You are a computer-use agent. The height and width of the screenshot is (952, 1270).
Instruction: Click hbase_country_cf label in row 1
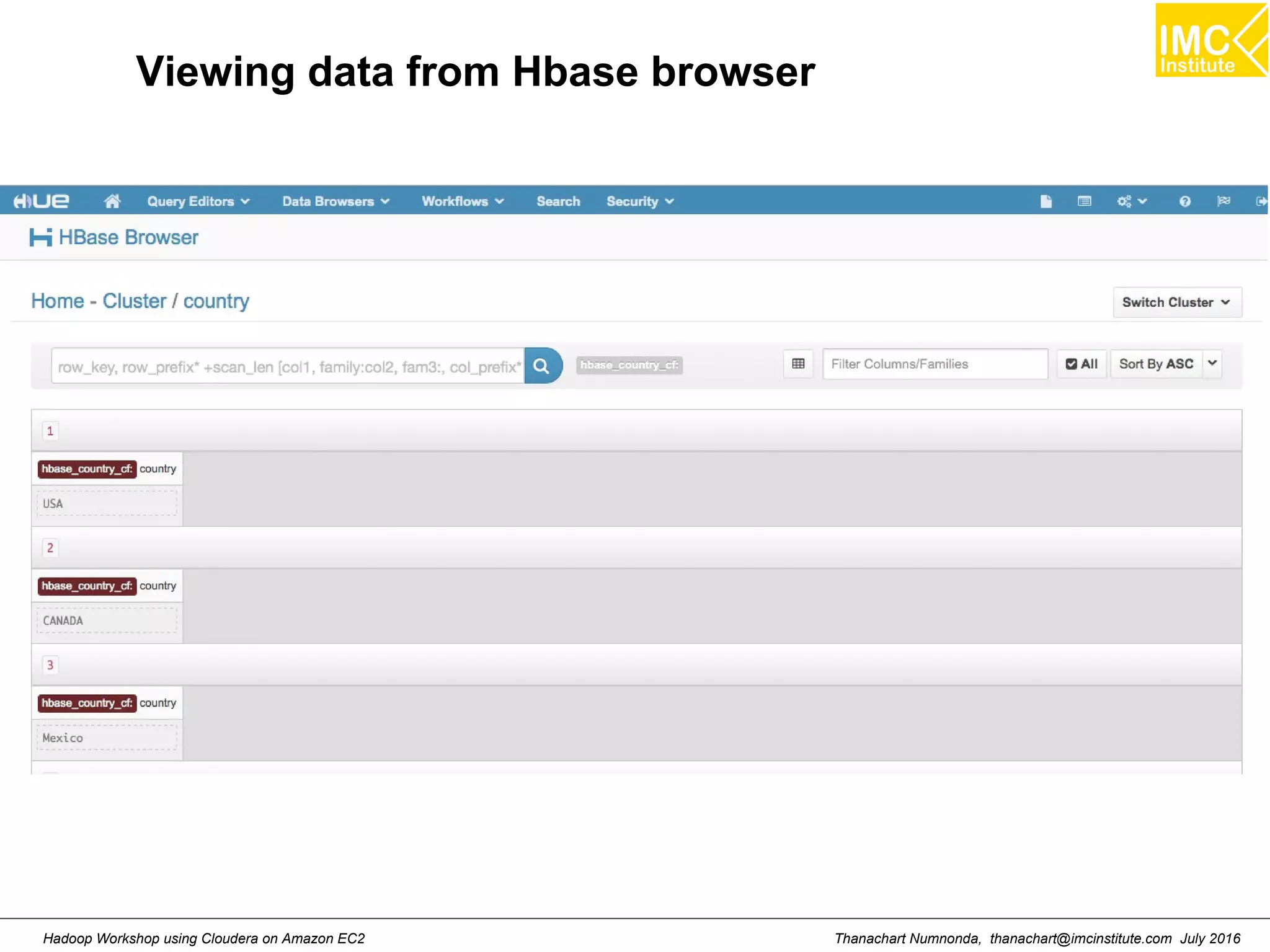(x=87, y=469)
